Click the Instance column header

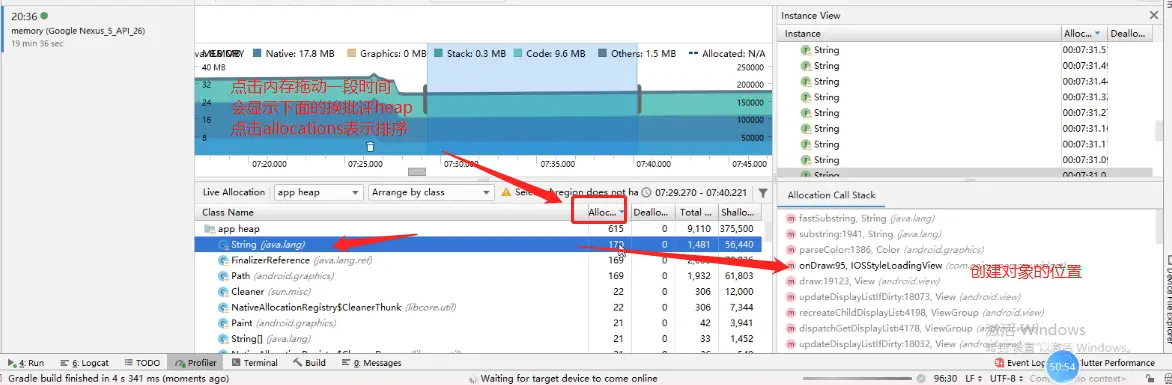[919, 34]
